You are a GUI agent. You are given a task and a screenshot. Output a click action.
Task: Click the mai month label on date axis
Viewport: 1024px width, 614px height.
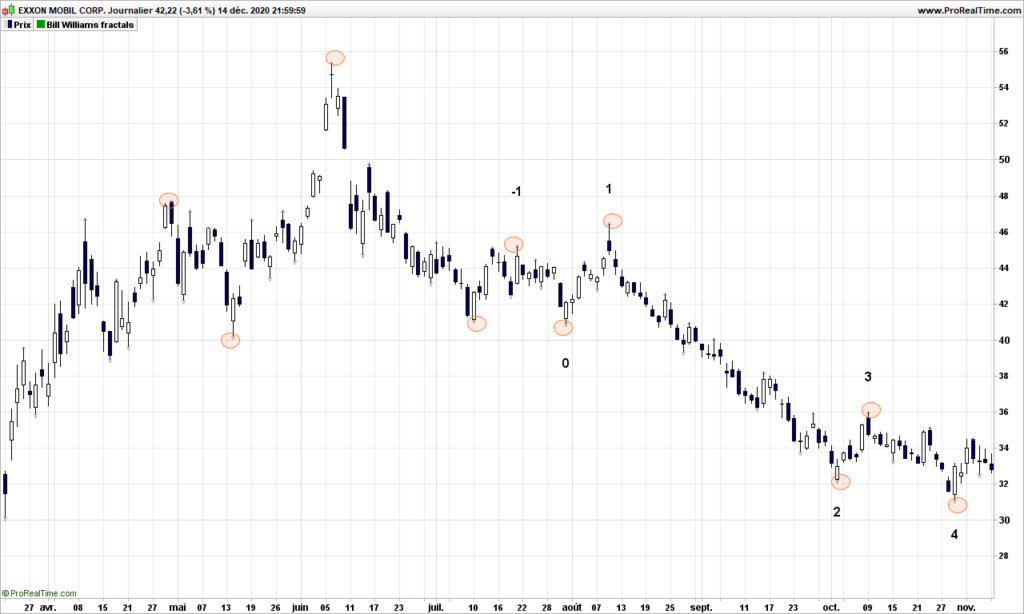click(178, 607)
